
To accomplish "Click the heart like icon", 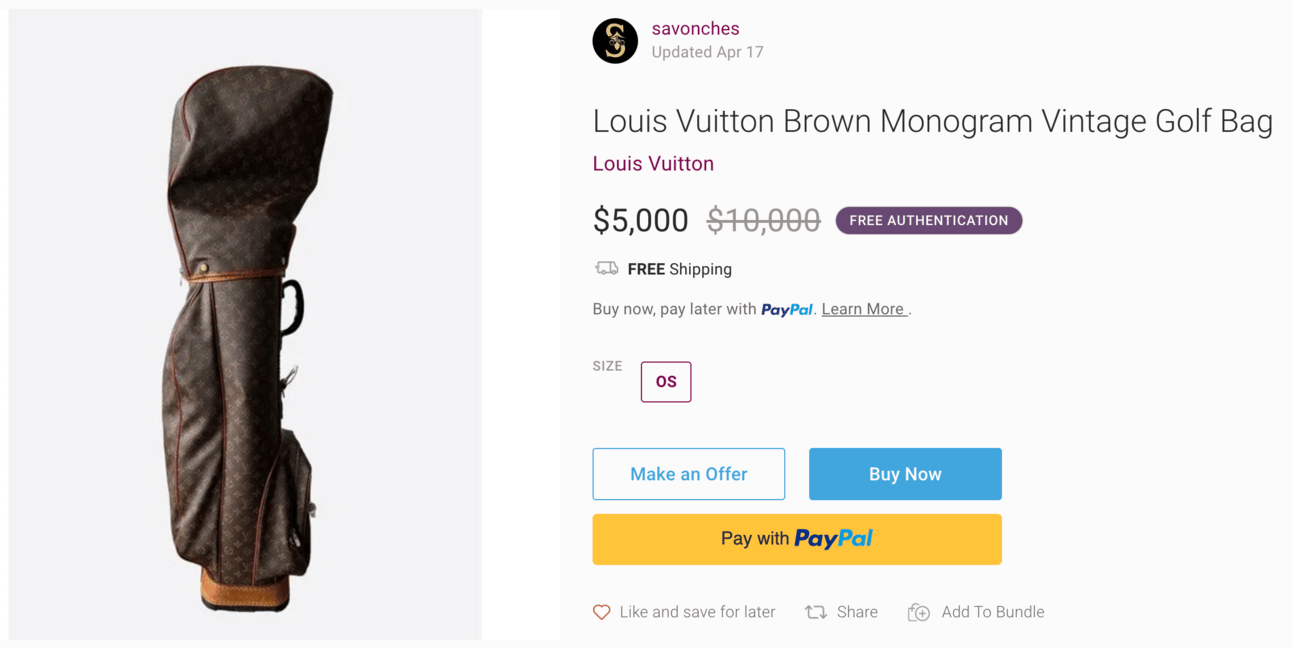I will click(601, 612).
